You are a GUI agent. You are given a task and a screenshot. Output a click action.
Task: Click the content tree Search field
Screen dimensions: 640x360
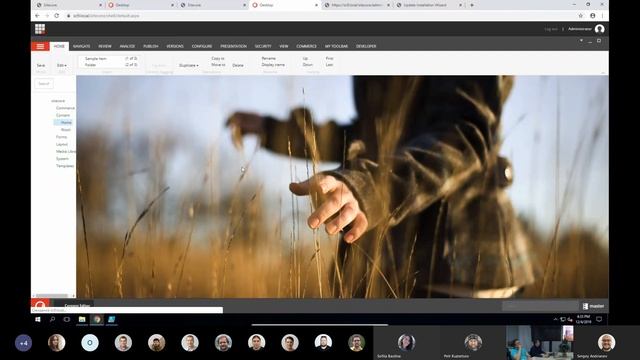click(44, 84)
